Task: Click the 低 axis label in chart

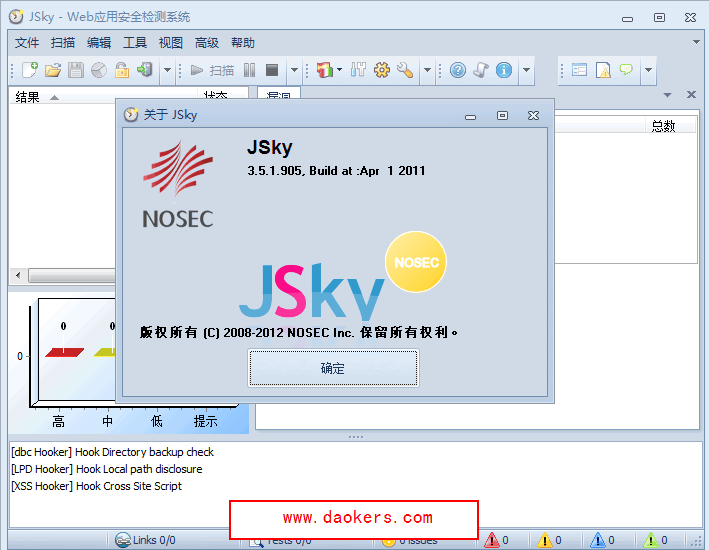Action: tap(156, 421)
